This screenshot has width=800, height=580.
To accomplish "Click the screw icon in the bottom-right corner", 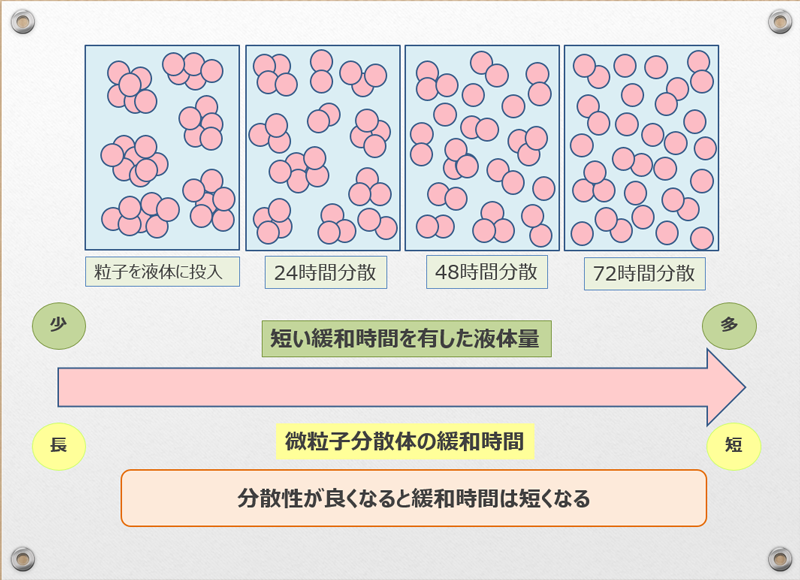I will [779, 558].
